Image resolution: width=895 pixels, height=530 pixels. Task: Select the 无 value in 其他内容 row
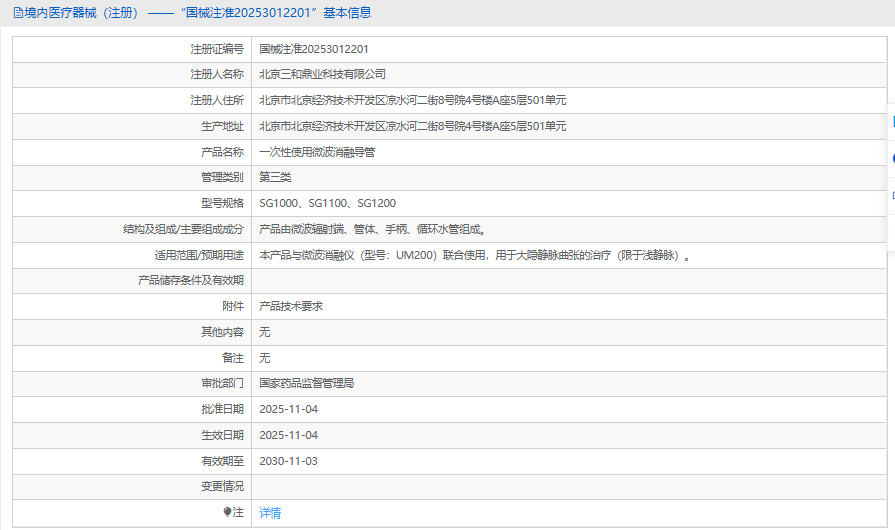coord(265,332)
